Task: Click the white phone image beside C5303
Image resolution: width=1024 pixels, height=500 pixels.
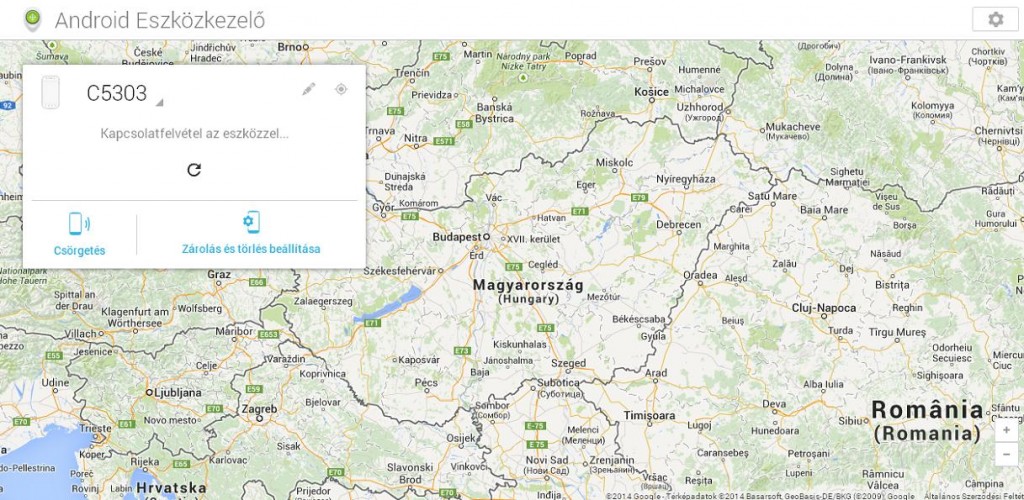Action: [x=50, y=93]
